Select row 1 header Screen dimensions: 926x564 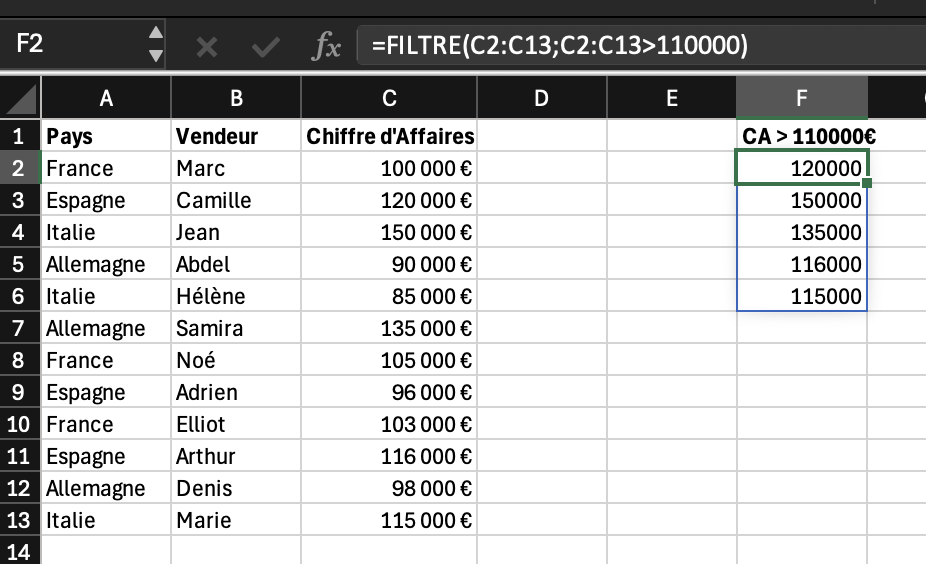click(19, 136)
